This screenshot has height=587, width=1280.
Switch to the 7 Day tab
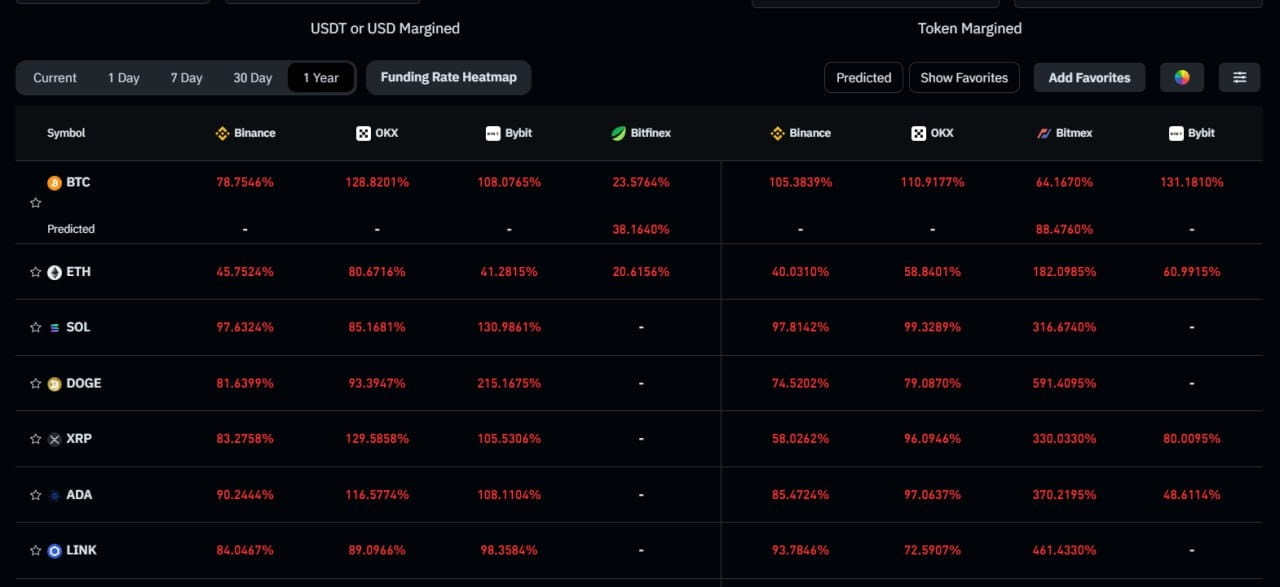pos(186,77)
